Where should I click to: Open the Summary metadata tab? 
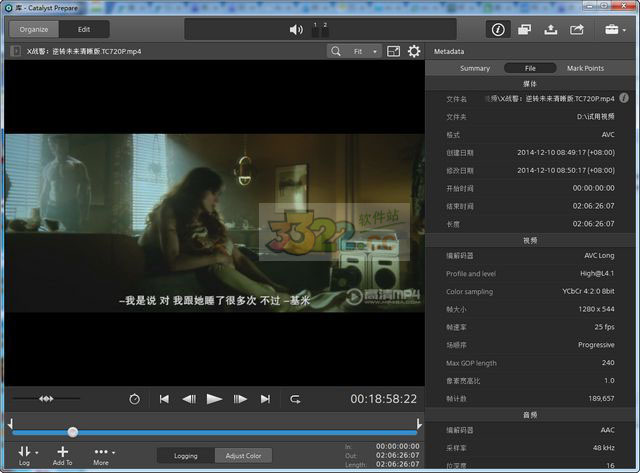pyautogui.click(x=475, y=68)
